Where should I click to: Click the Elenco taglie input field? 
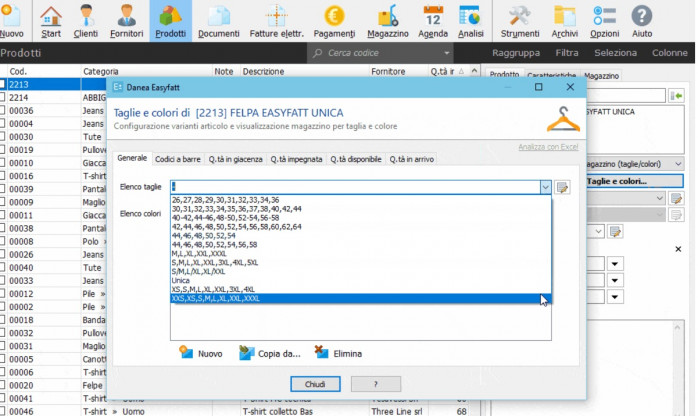tap(355, 187)
